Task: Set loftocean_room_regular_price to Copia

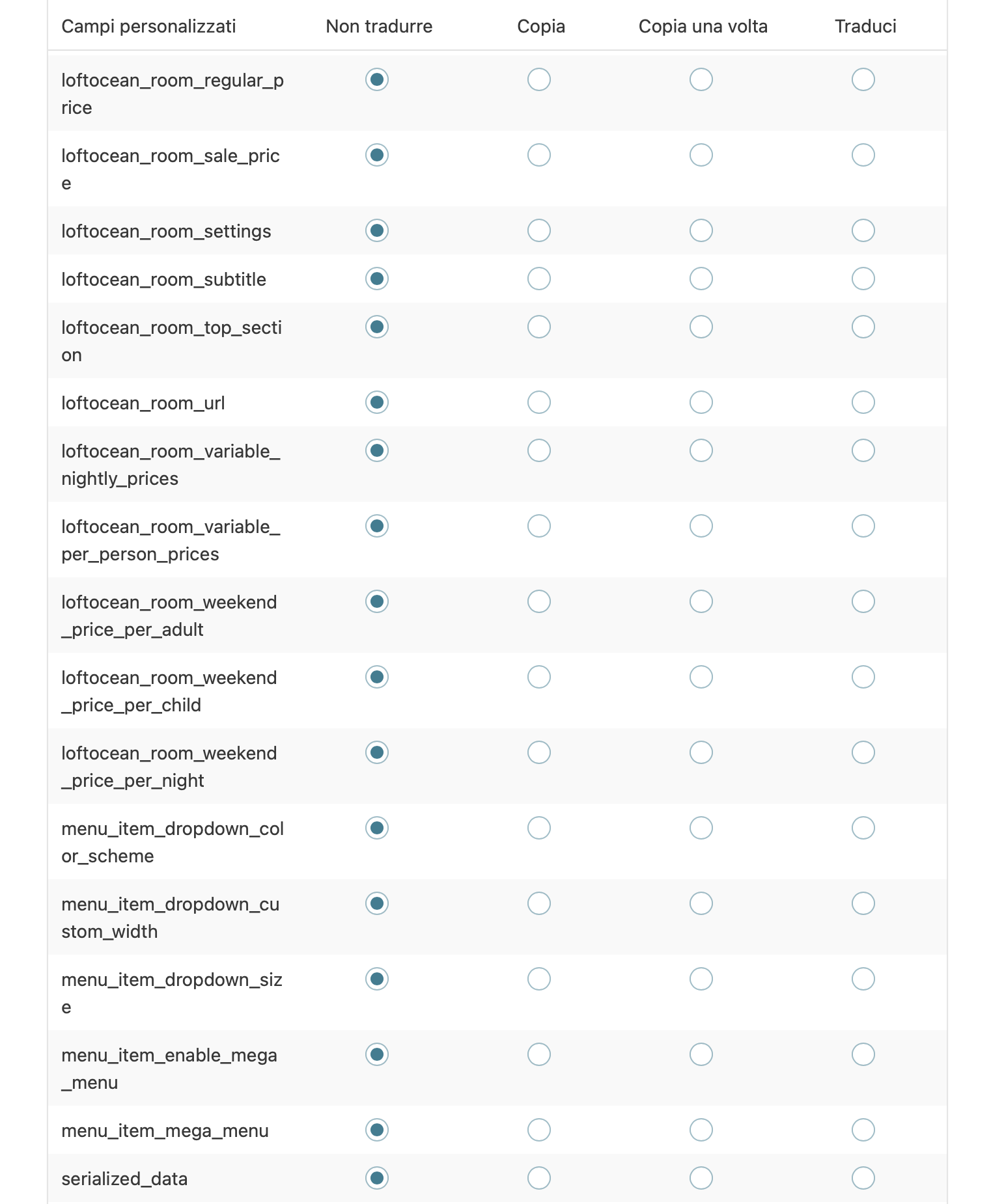Action: tap(539, 79)
